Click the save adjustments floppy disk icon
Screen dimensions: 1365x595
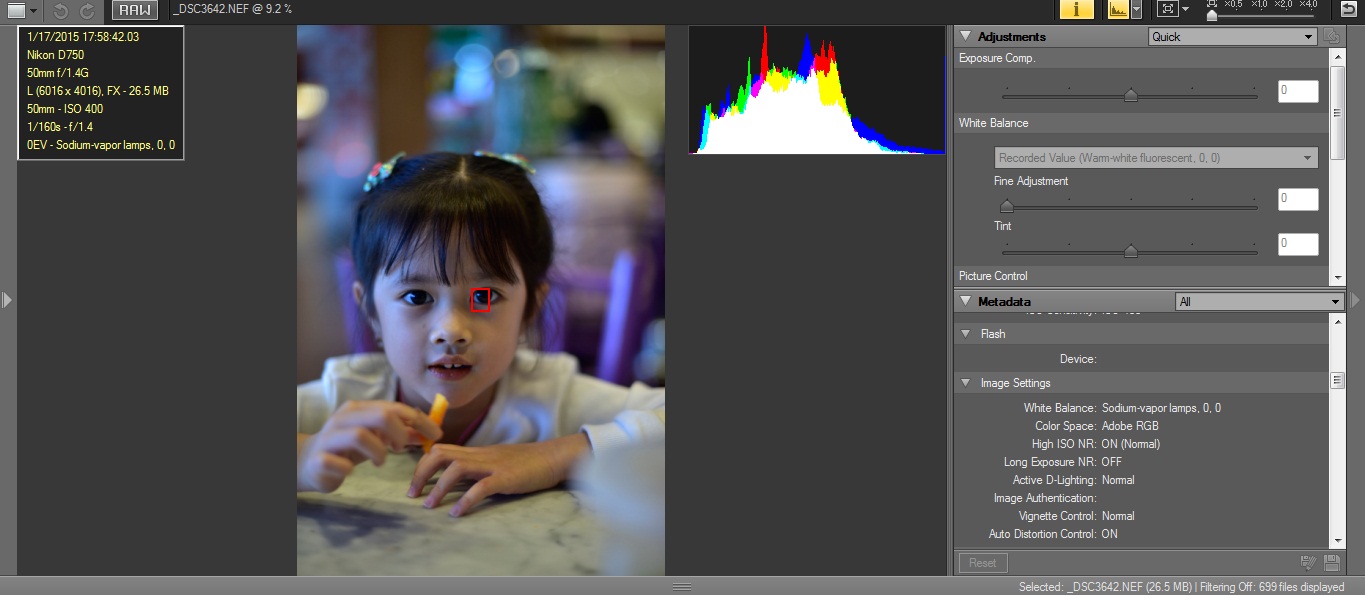1331,563
